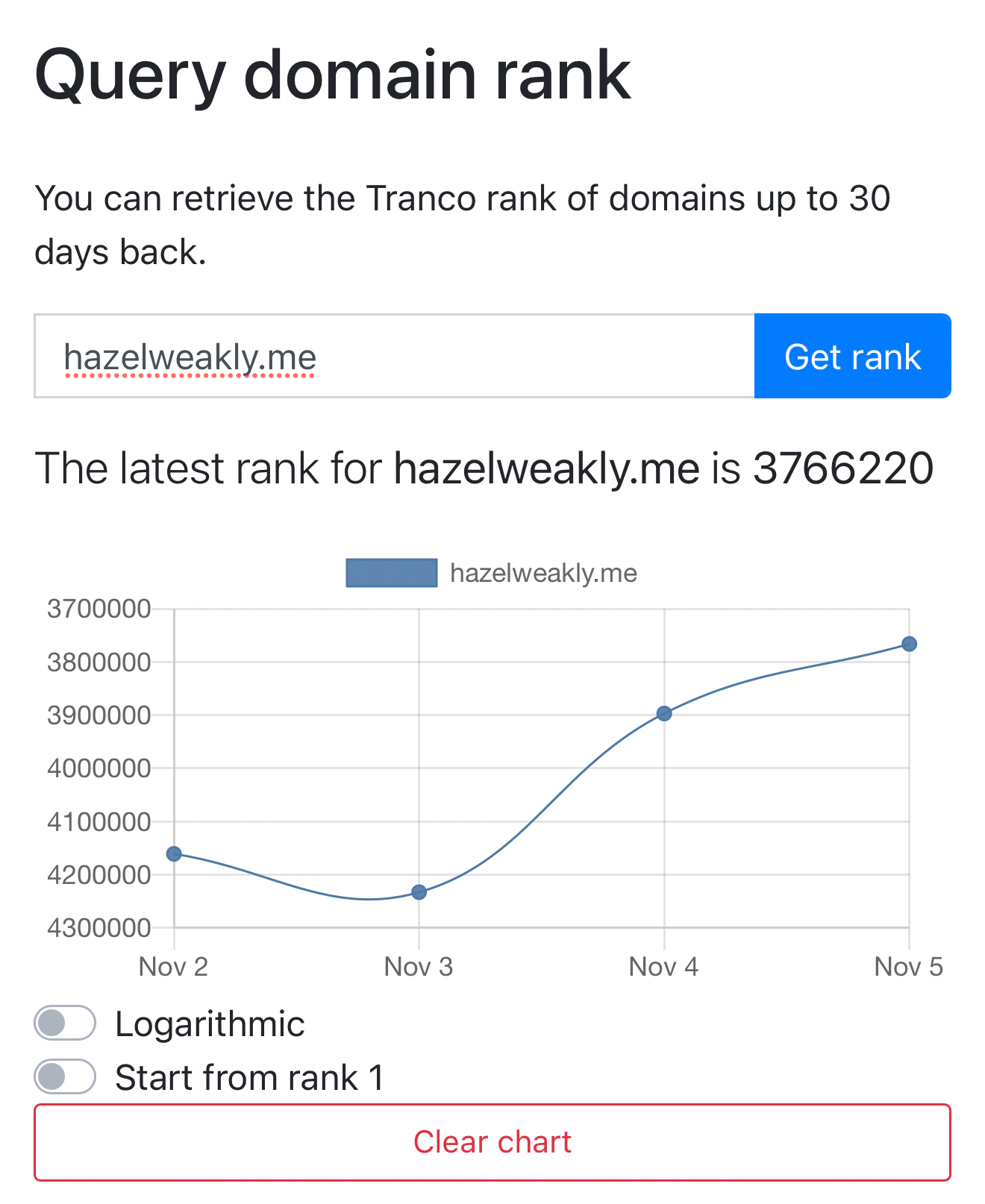Click the Query domain rank heading
Image resolution: width=985 pixels, height=1204 pixels.
pyautogui.click(x=333, y=75)
